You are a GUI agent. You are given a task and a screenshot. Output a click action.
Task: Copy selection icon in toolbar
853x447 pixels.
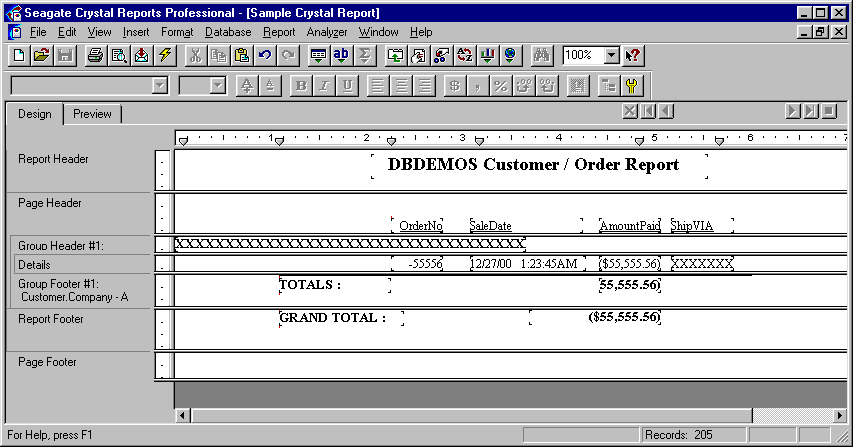(219, 55)
